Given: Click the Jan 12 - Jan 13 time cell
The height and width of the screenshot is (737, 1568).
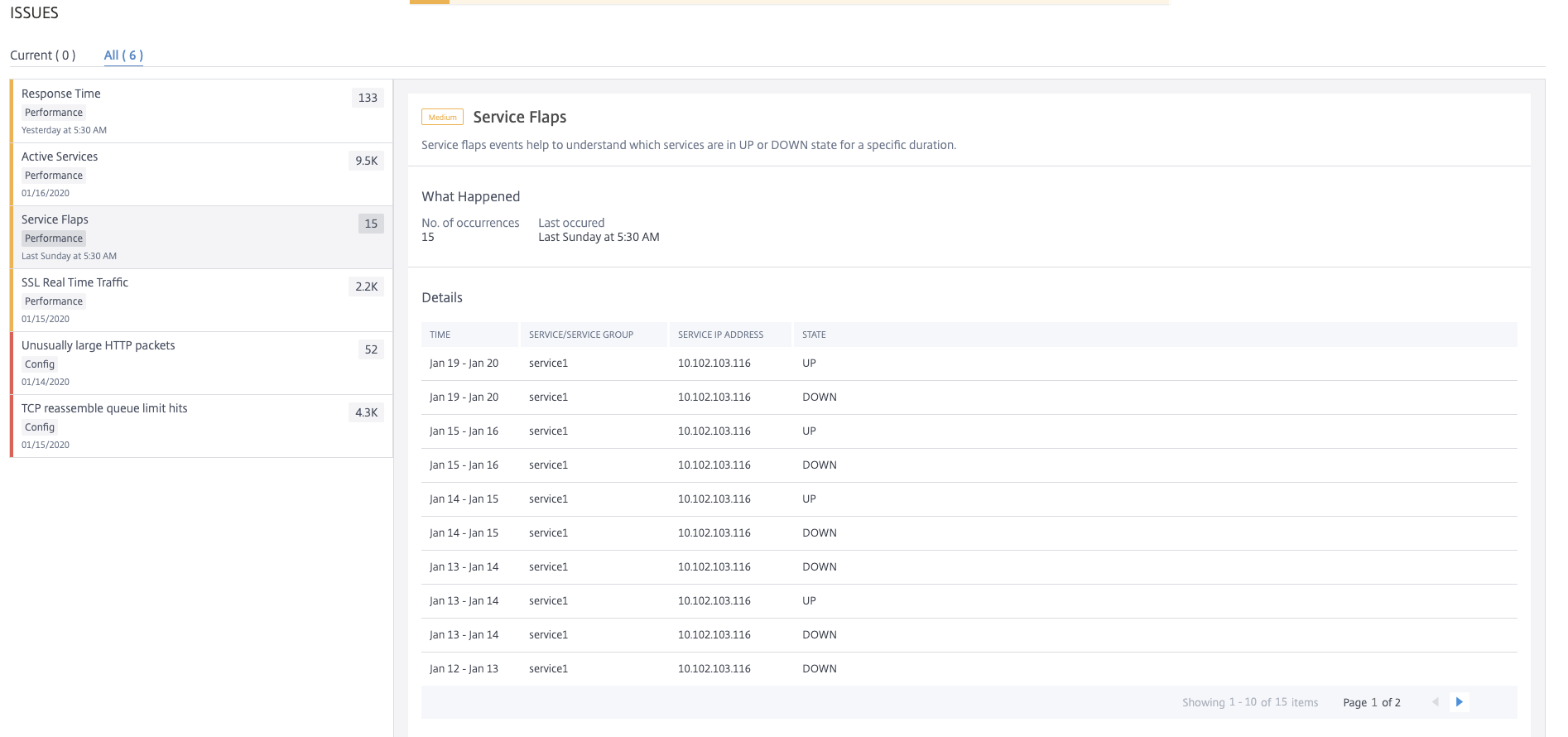Looking at the screenshot, I should [x=464, y=669].
